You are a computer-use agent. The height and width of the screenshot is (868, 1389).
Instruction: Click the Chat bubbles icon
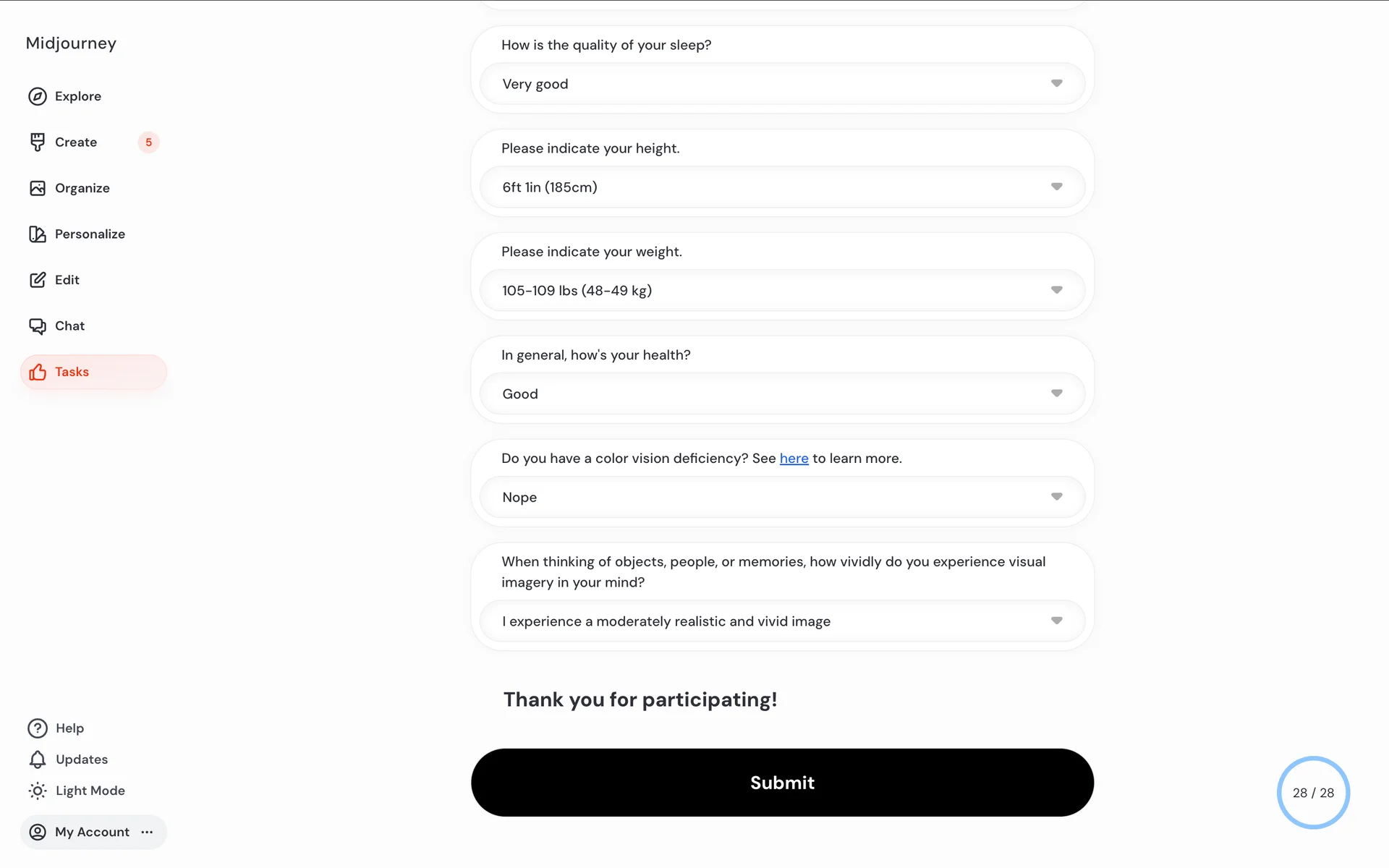coord(38,326)
